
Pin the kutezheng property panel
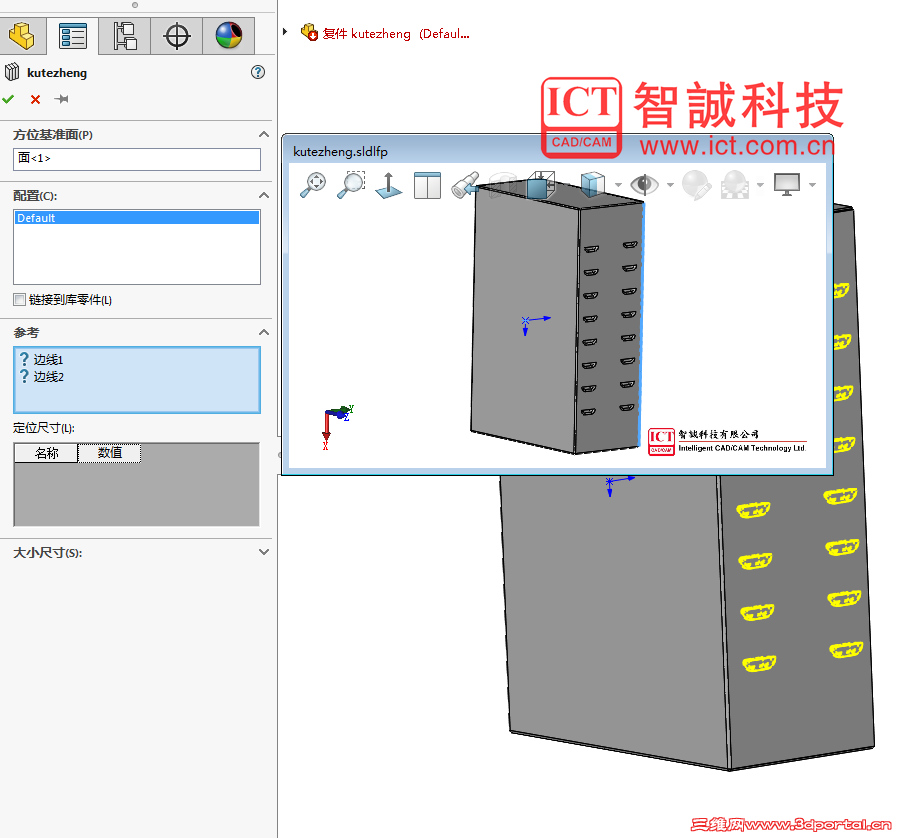click(62, 99)
